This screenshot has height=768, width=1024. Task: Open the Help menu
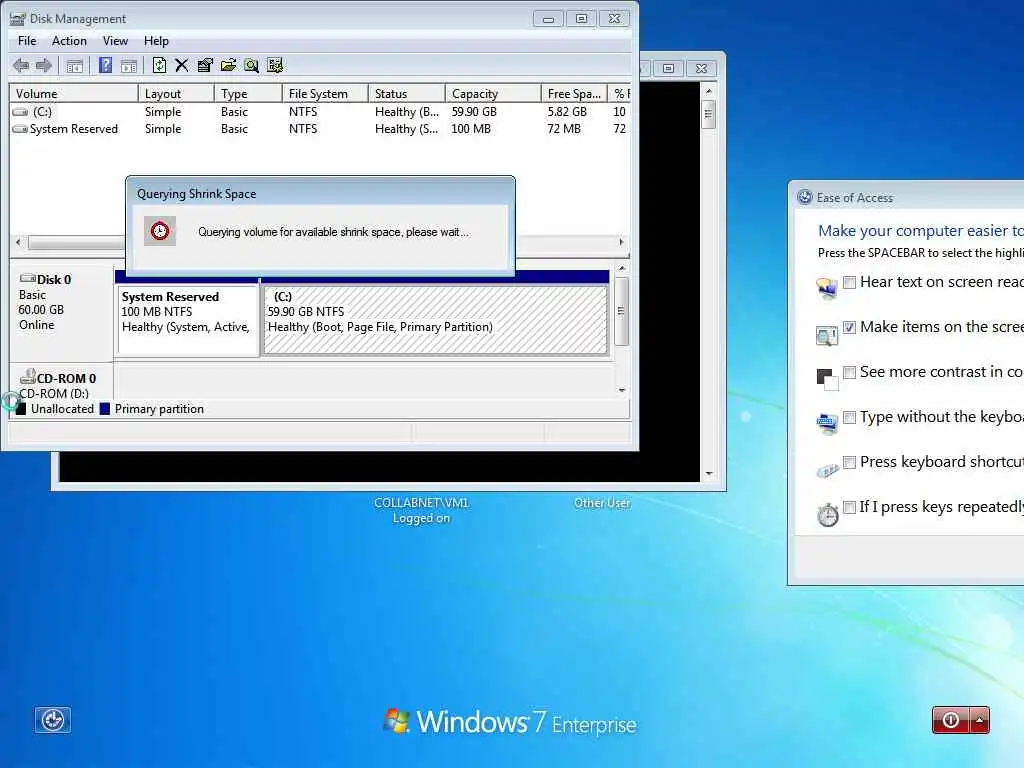[x=156, y=40]
